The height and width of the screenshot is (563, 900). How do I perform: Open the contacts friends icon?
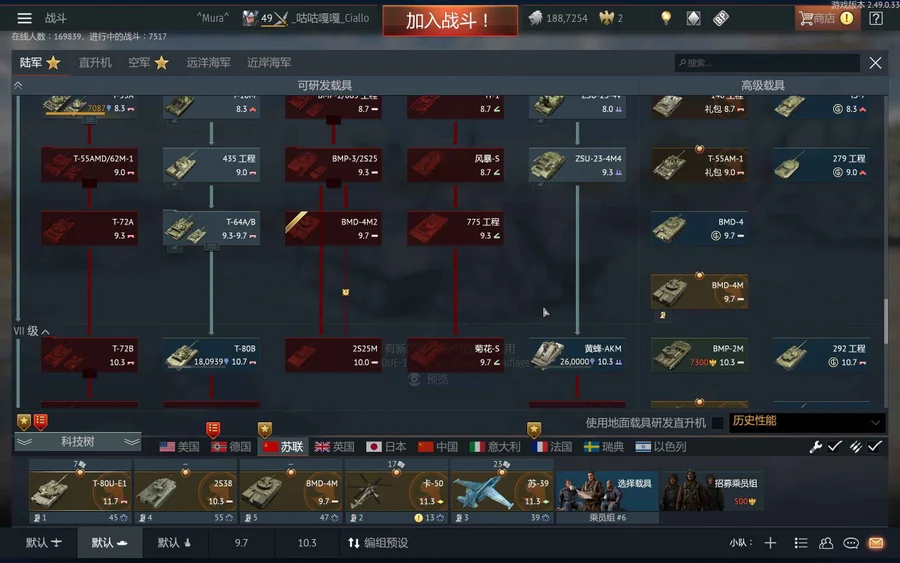click(x=826, y=543)
